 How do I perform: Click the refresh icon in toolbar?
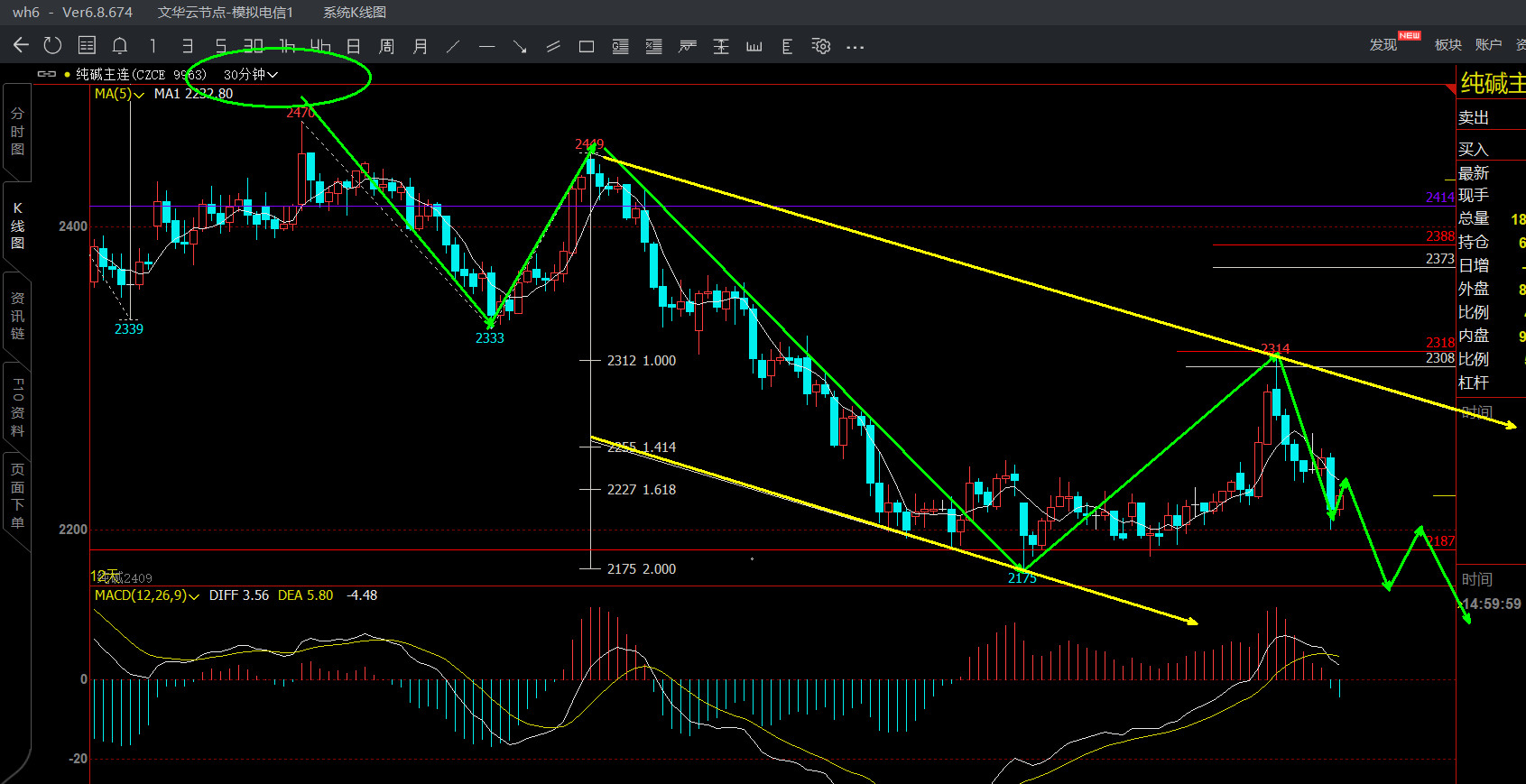(52, 45)
